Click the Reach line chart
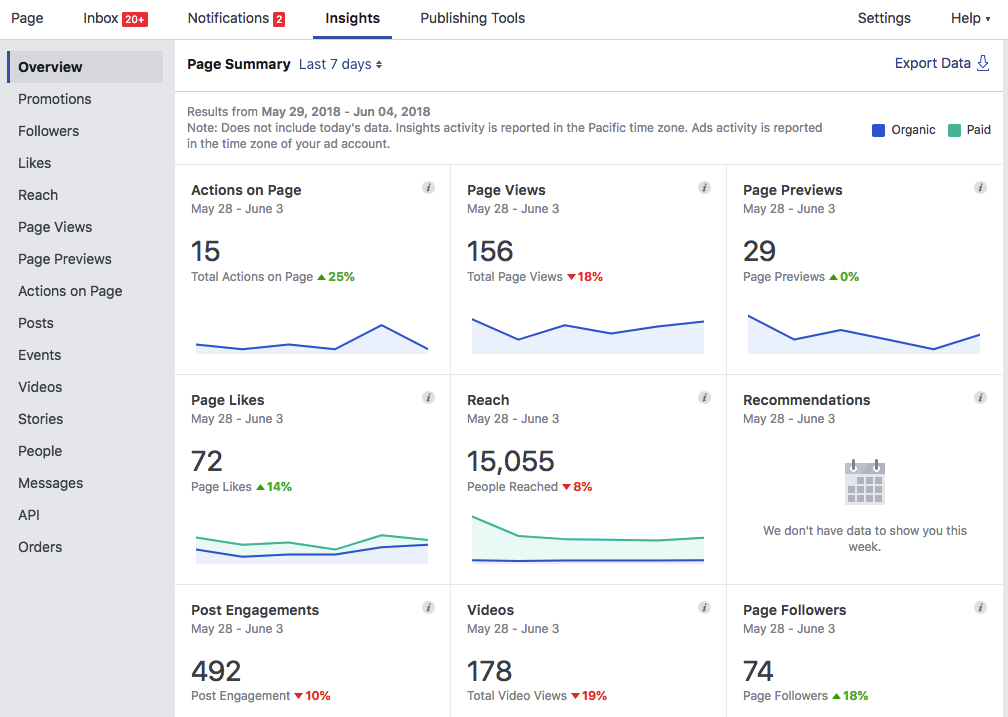Screen dimensions: 1008x717 (588, 540)
